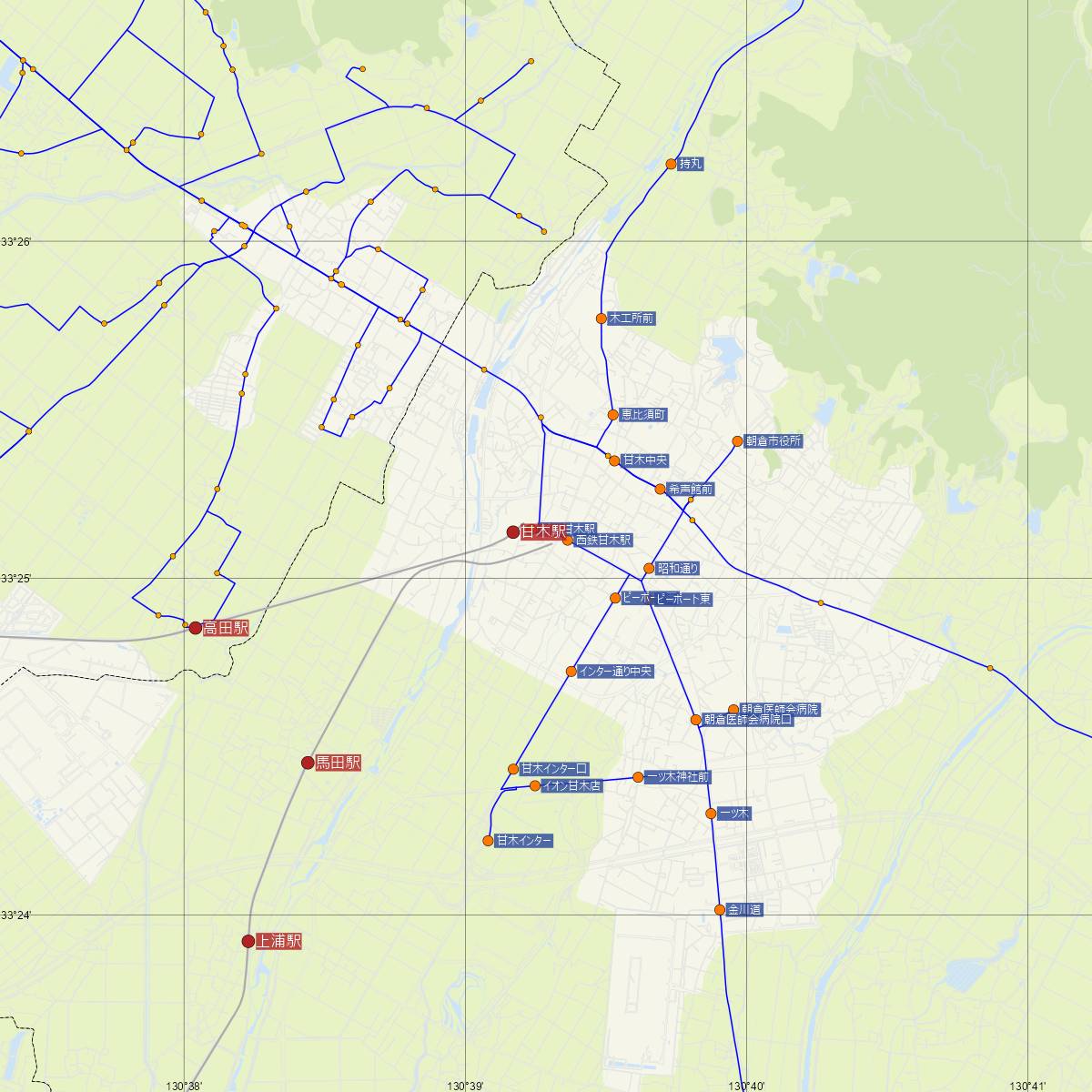
Task: Click the 一ツ木 bus stop marker
Action: [x=711, y=814]
